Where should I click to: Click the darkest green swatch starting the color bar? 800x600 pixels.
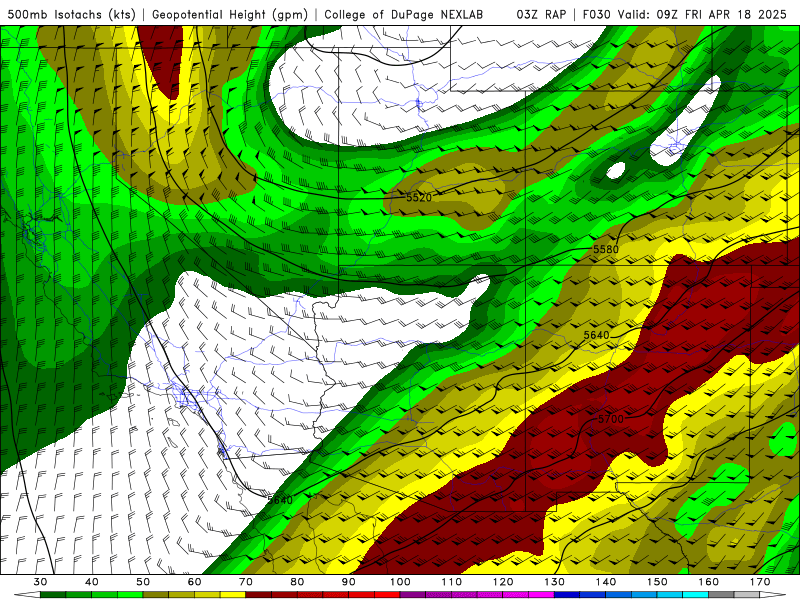(53, 595)
